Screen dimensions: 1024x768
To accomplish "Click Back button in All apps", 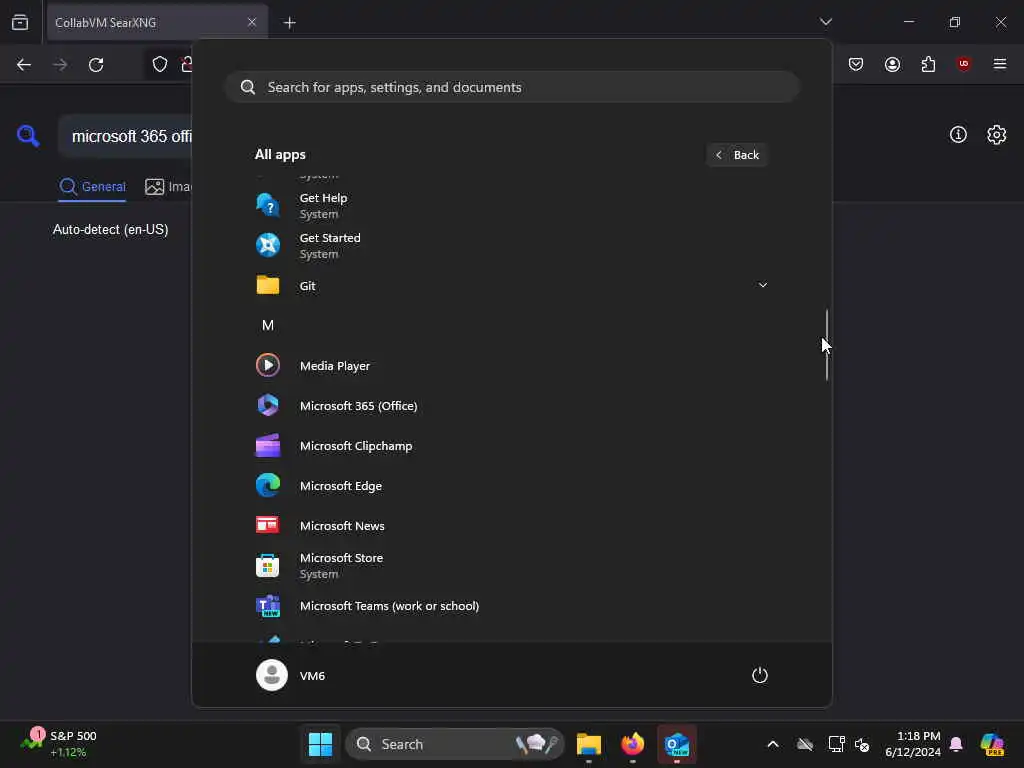I will [737, 155].
